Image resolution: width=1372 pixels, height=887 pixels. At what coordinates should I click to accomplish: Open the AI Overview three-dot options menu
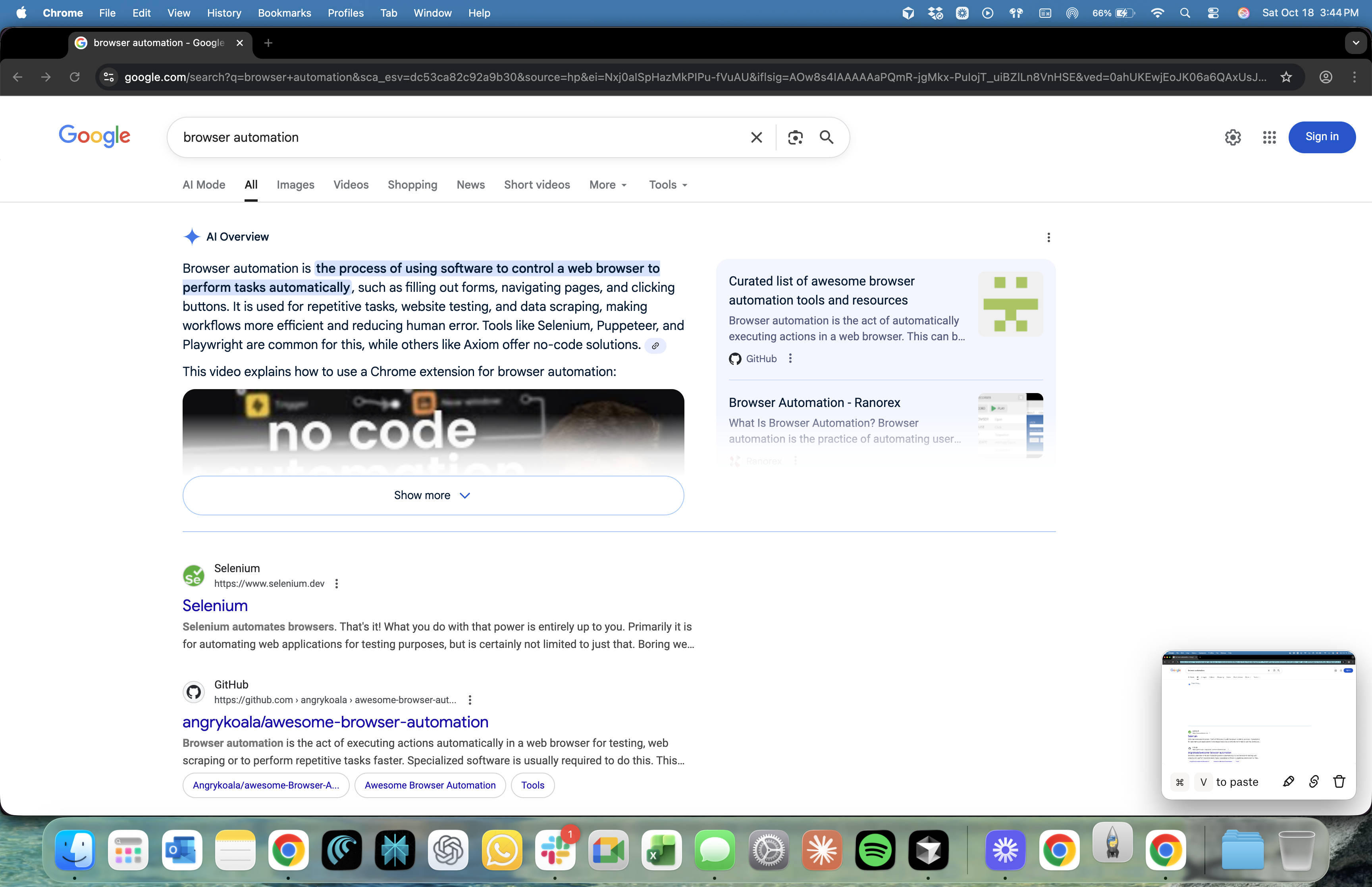point(1048,237)
